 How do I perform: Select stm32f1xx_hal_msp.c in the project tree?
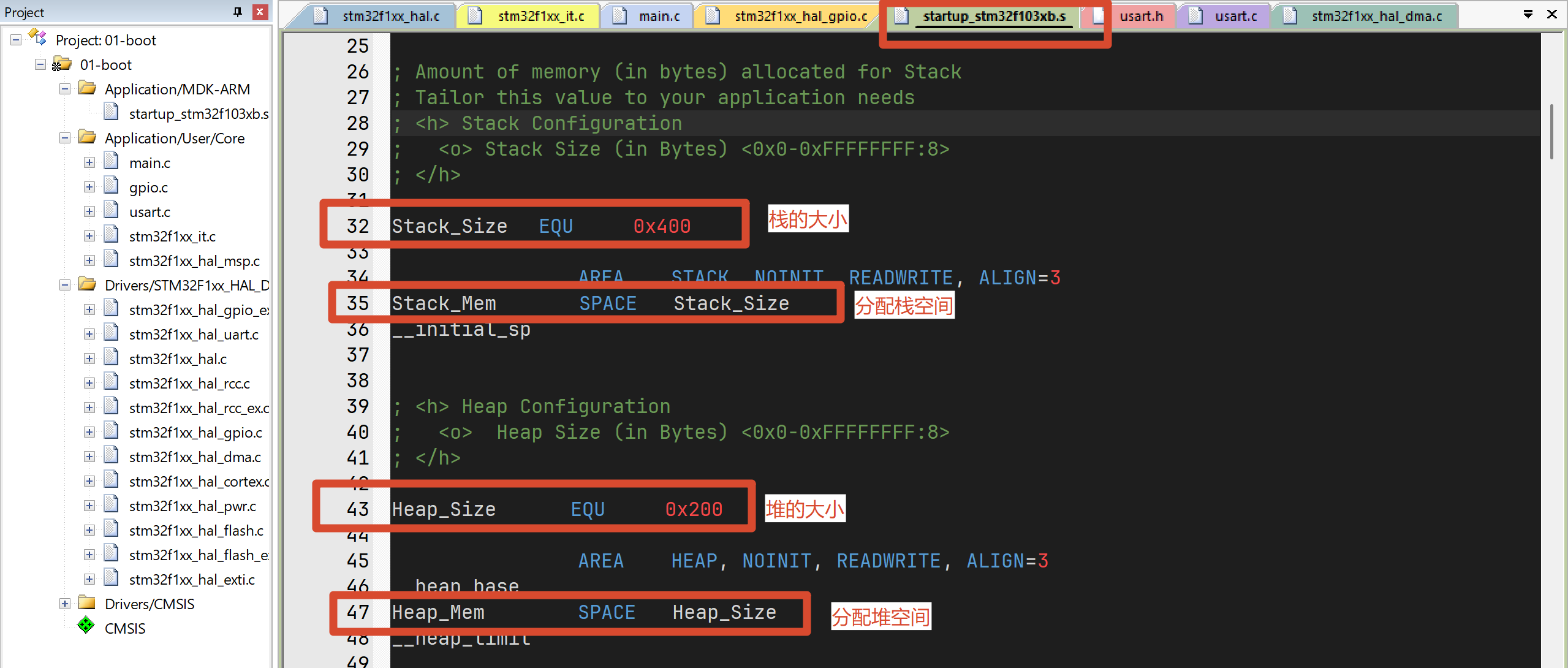click(194, 261)
